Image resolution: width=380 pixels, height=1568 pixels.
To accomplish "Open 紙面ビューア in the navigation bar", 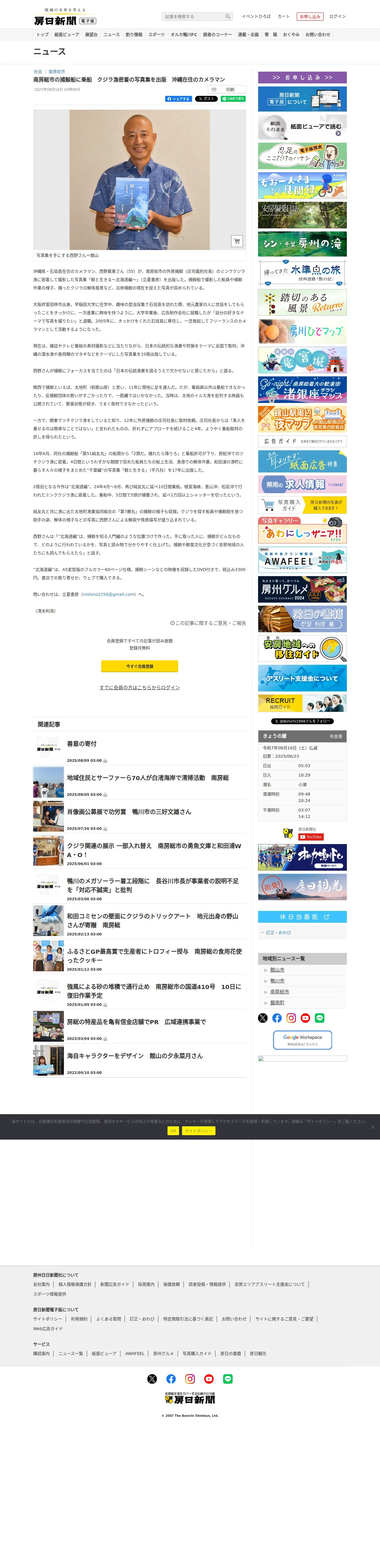I will tap(66, 35).
